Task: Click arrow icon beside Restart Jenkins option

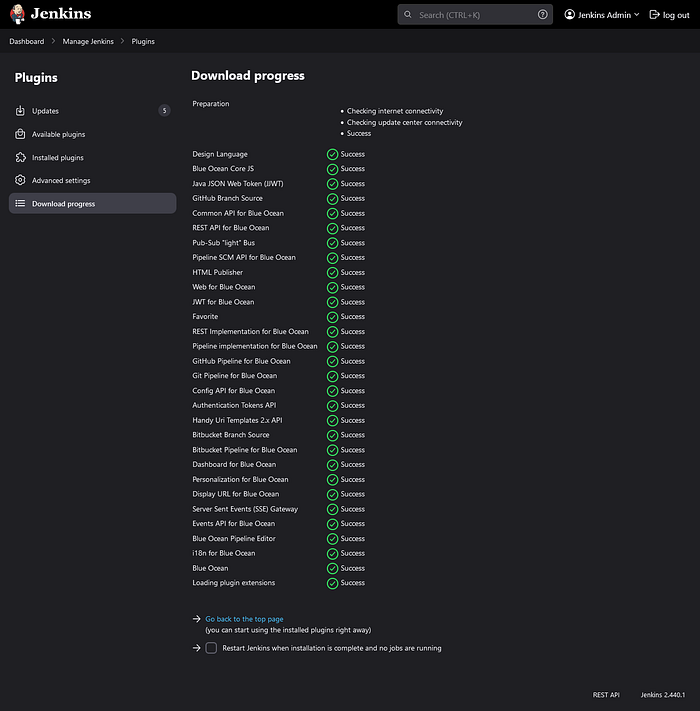Action: point(196,648)
